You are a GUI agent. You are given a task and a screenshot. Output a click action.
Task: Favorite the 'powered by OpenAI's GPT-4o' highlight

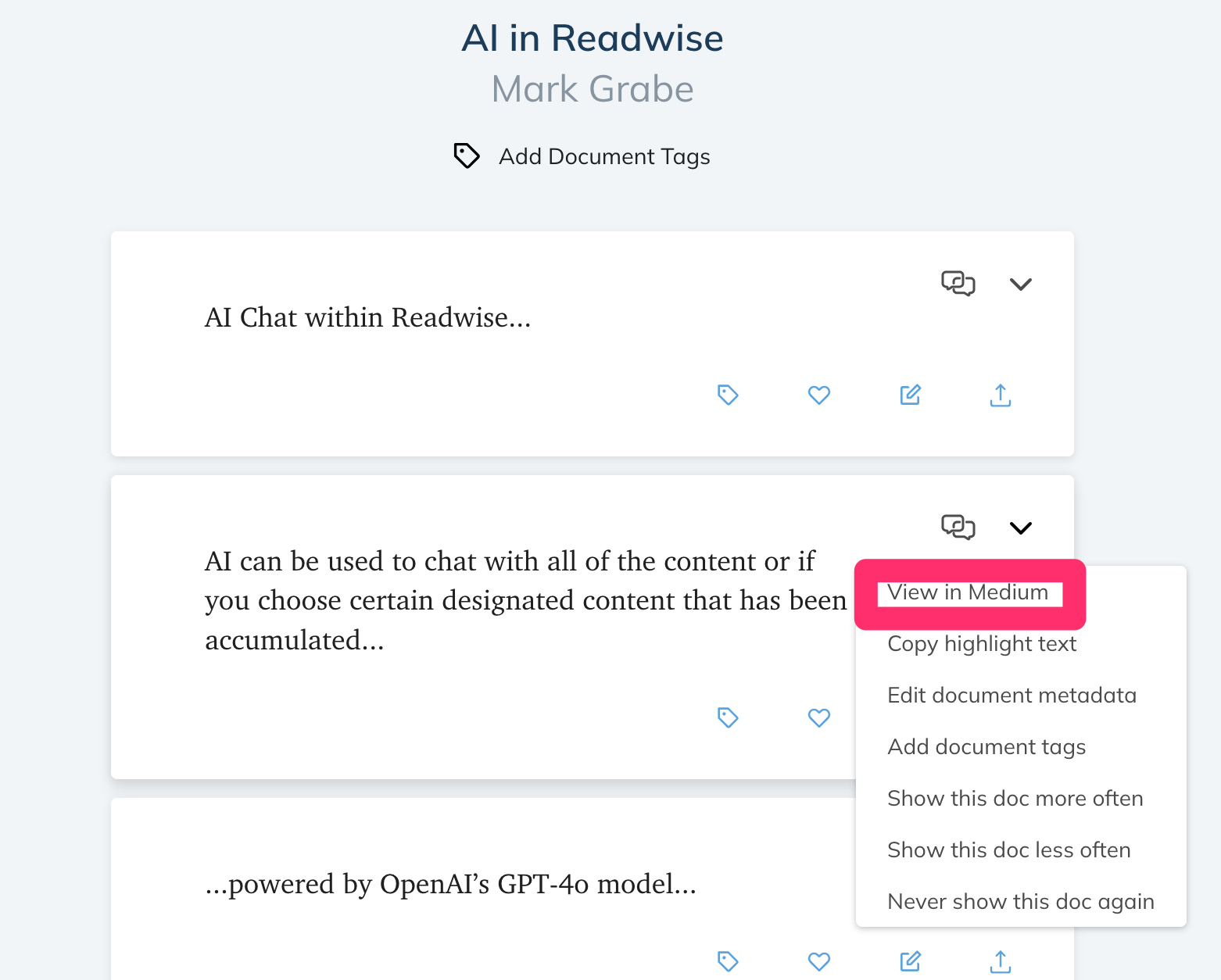[819, 961]
